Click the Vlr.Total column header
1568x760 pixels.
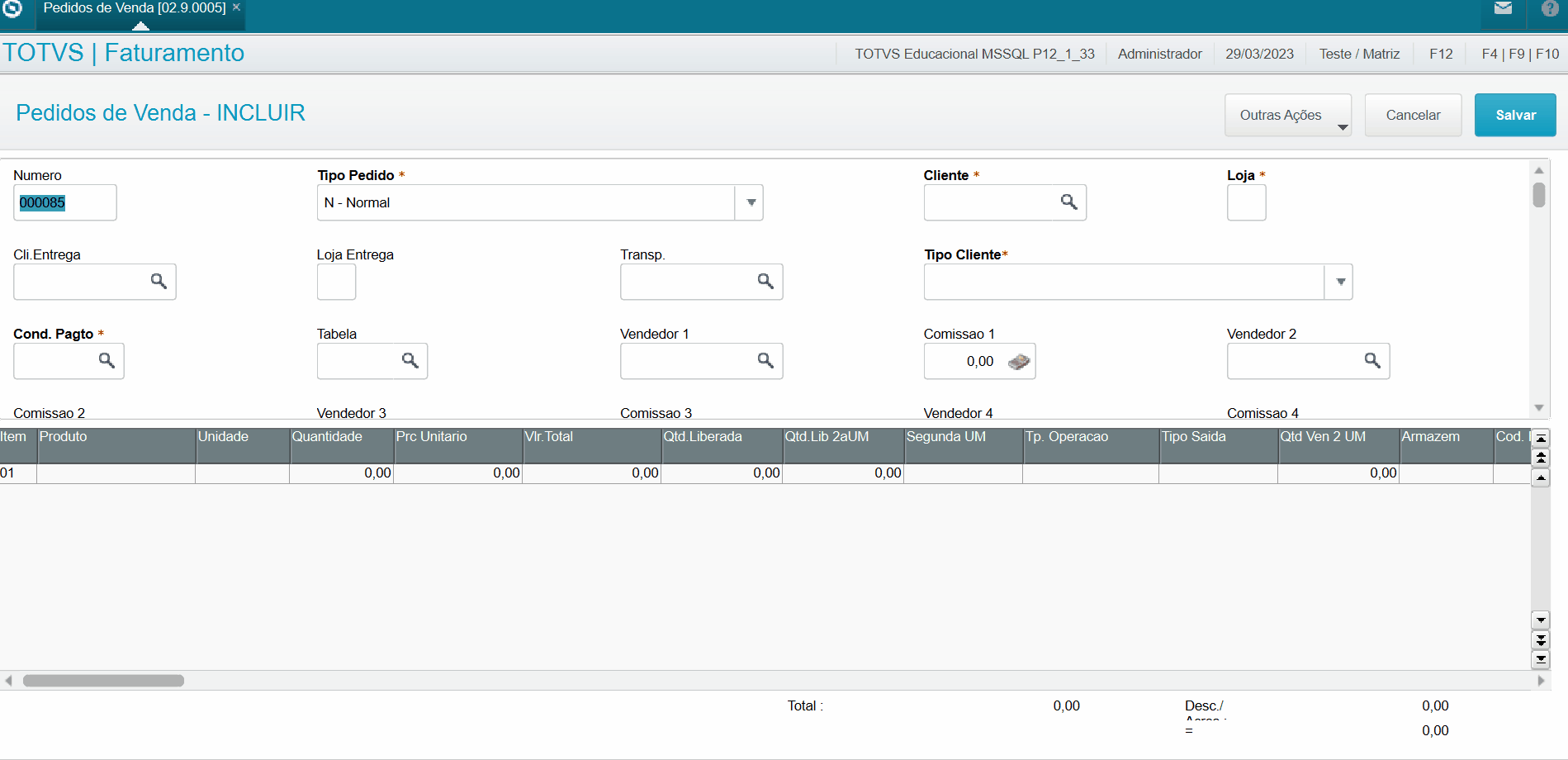pyautogui.click(x=591, y=445)
